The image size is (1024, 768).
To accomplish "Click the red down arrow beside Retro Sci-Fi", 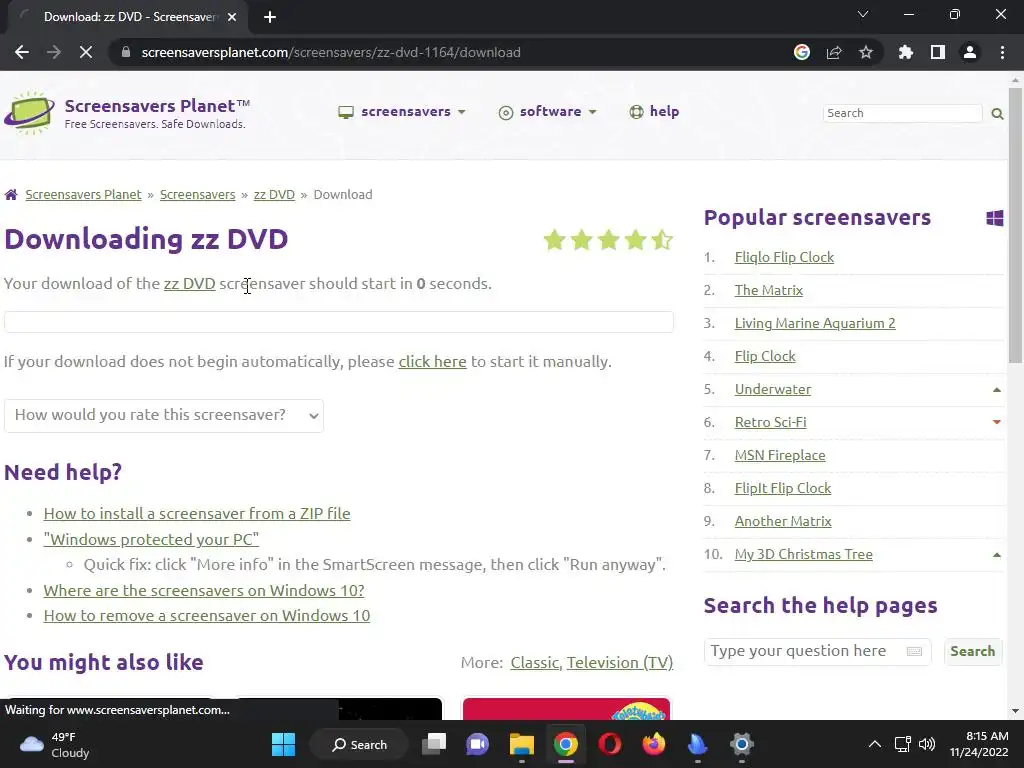I will coord(997,422).
